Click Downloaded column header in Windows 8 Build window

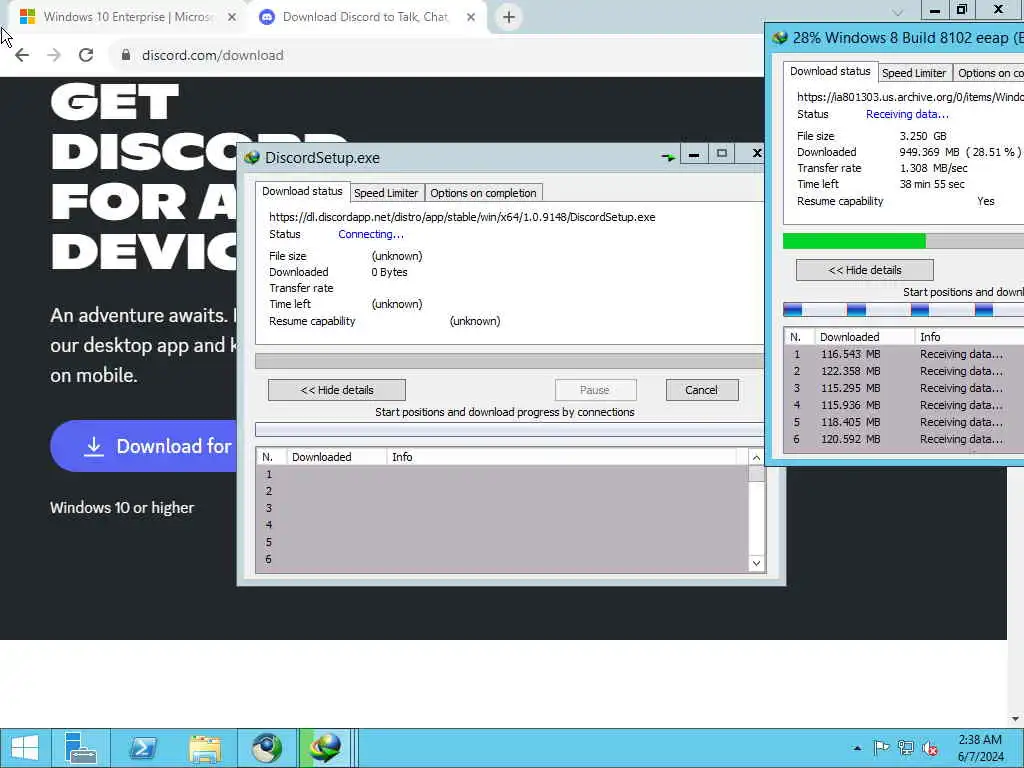pyautogui.click(x=864, y=336)
